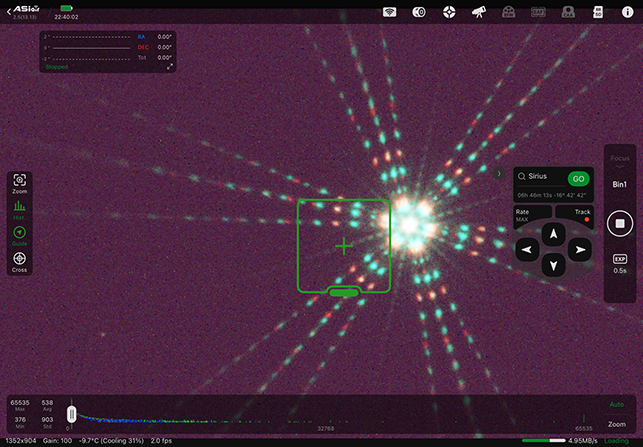This screenshot has width=643, height=447.
Task: Open the Bin1 binning setting
Action: 619,185
